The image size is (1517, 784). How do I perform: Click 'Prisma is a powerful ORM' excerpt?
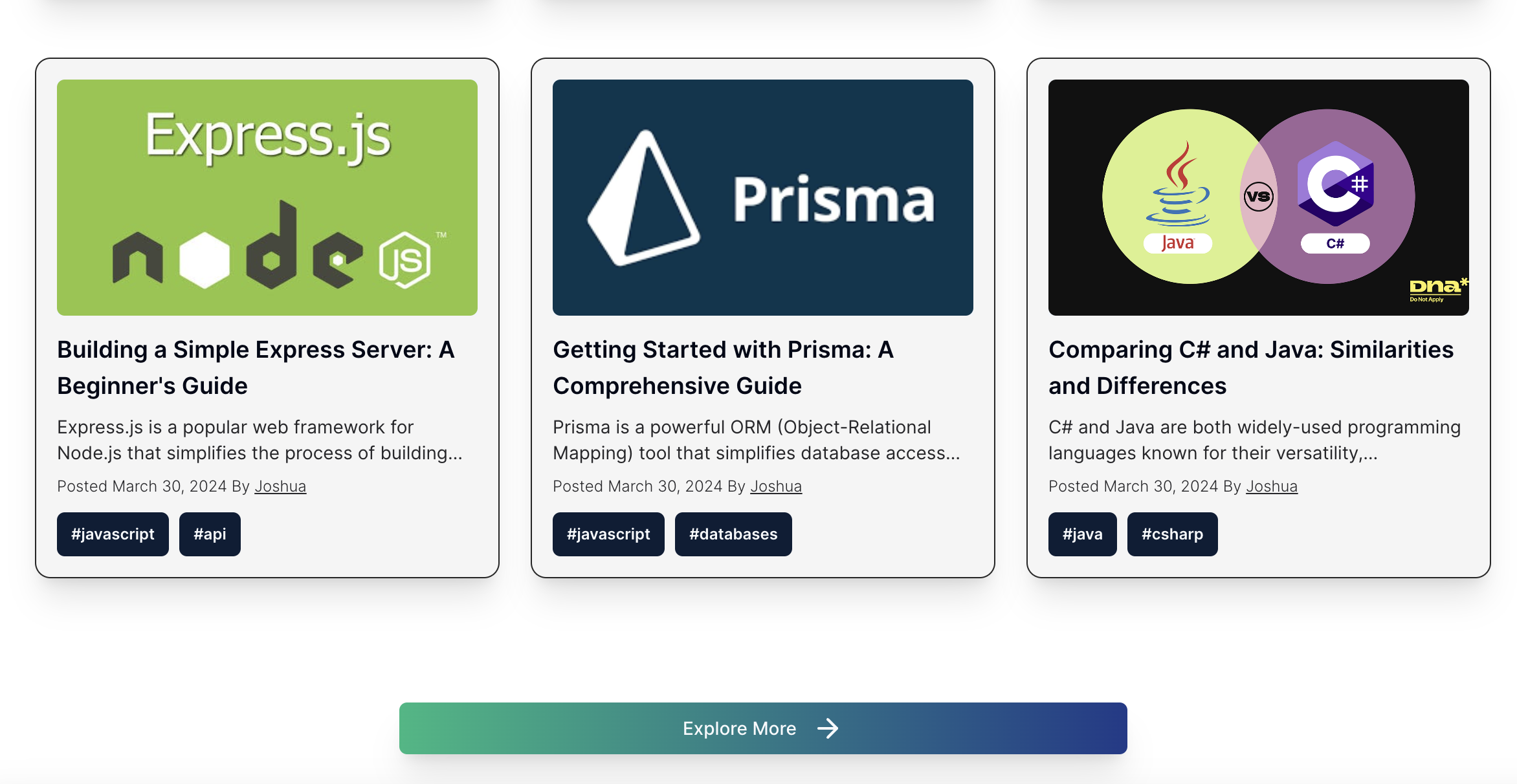pos(757,440)
